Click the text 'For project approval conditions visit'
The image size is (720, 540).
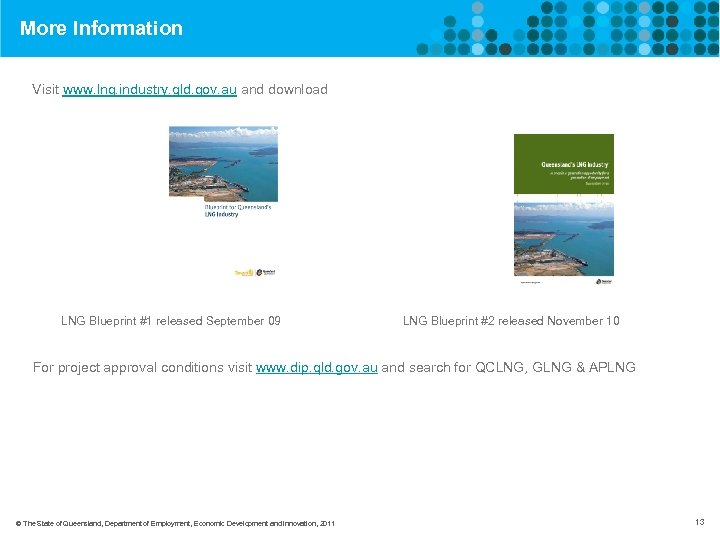(142, 367)
